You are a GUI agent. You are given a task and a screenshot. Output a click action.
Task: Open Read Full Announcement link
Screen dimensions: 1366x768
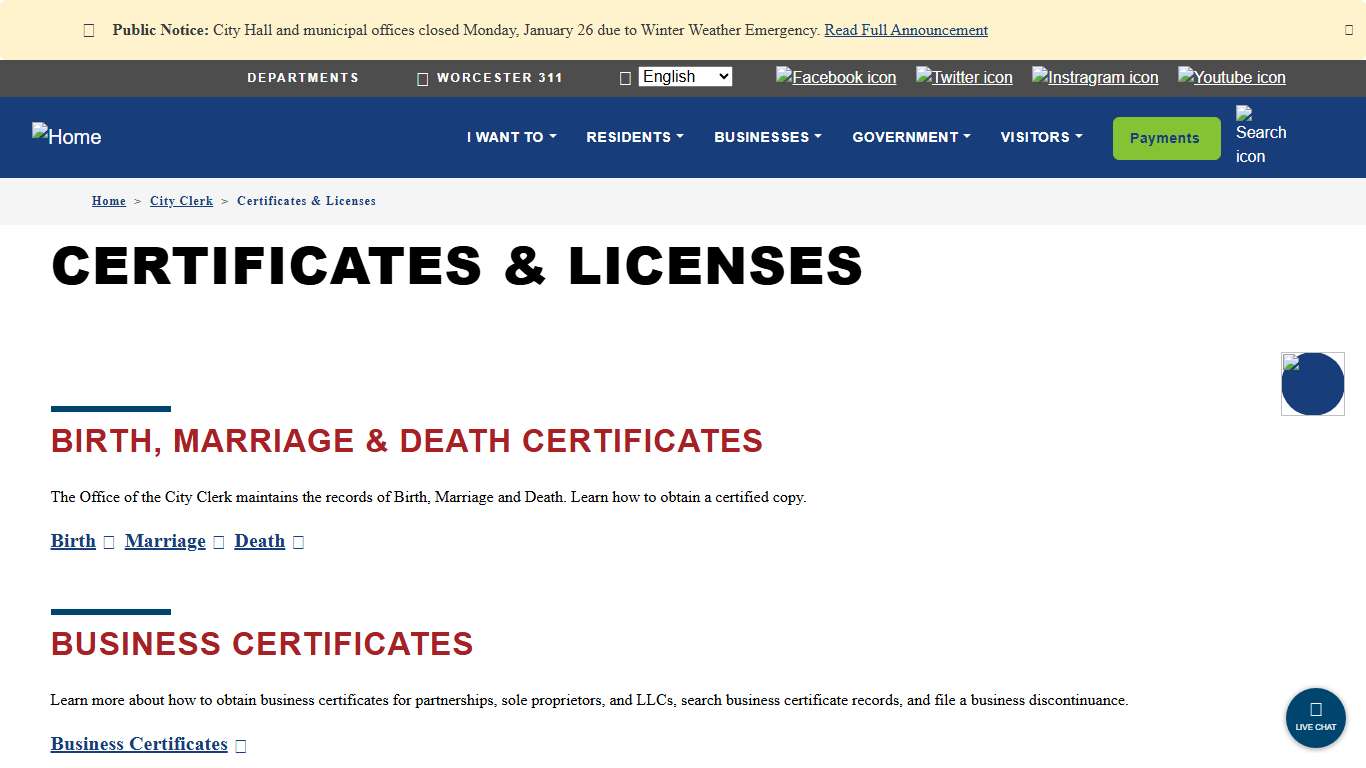coord(905,30)
